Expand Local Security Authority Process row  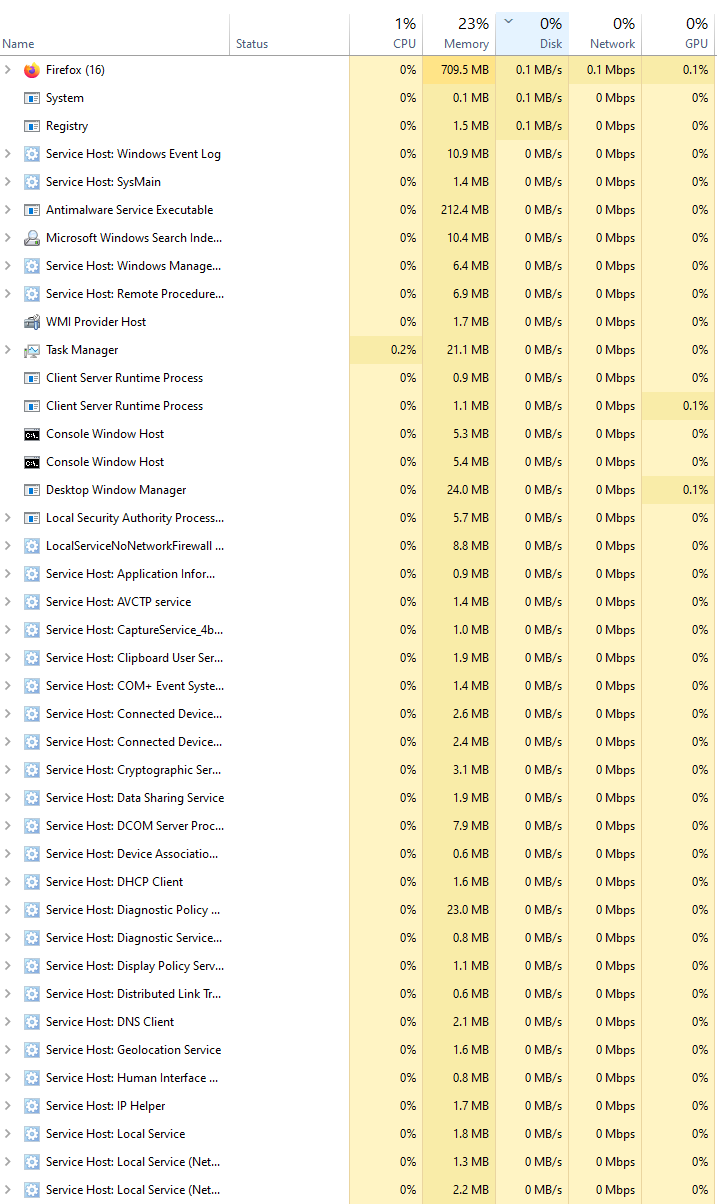(x=8, y=518)
